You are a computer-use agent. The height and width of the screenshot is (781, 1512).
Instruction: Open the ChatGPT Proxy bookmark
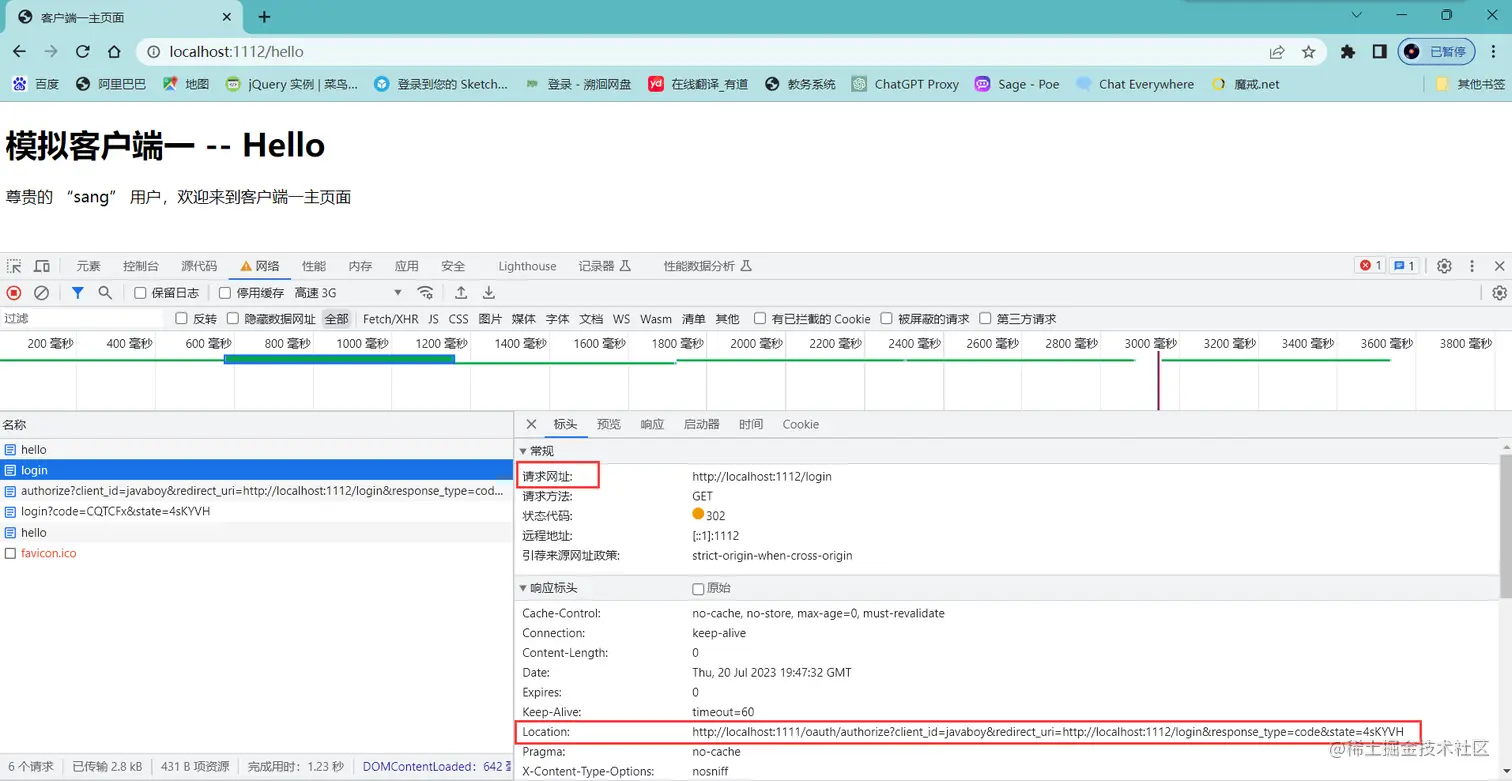(x=905, y=85)
